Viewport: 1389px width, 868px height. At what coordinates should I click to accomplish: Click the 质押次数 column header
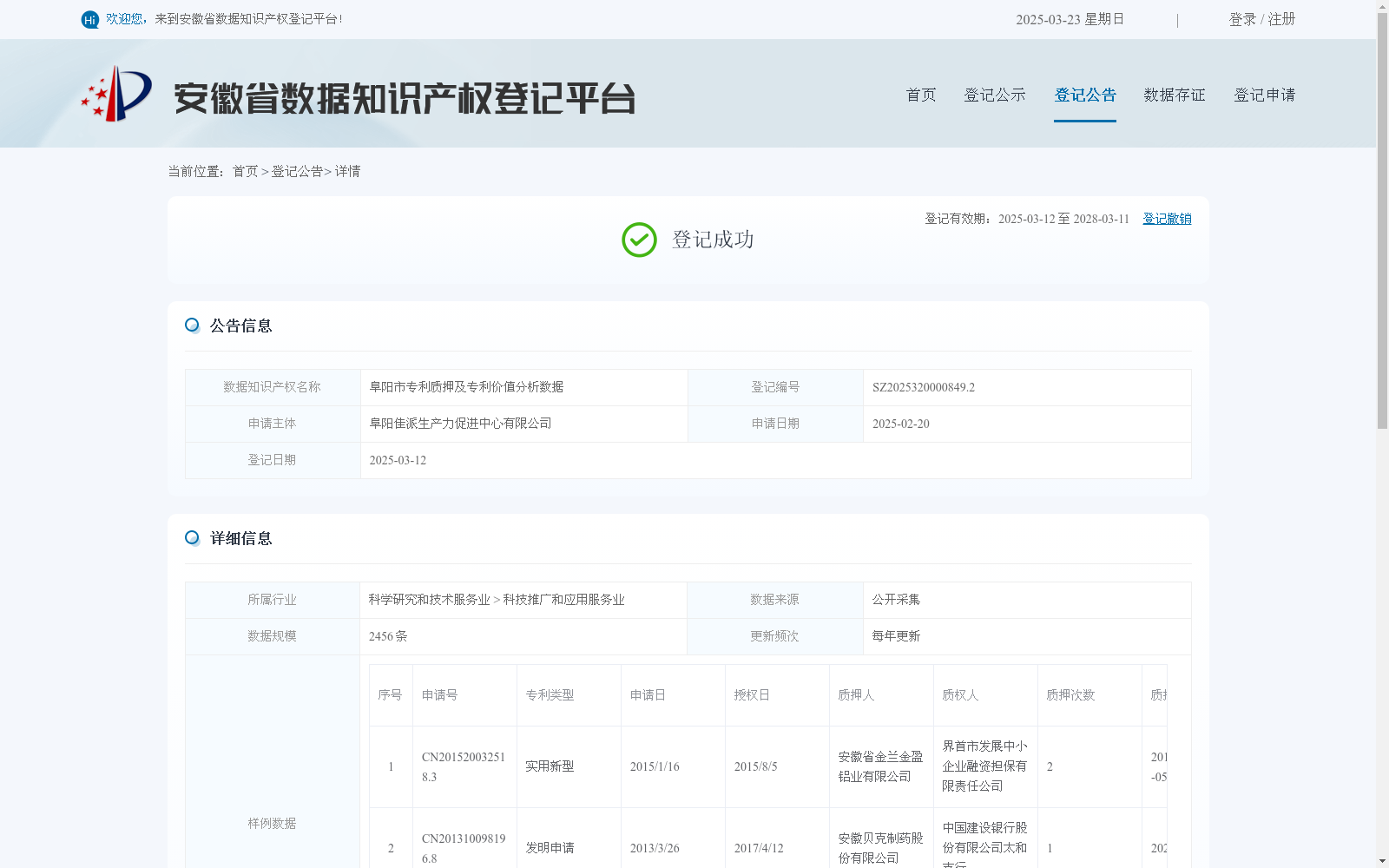pyautogui.click(x=1070, y=695)
